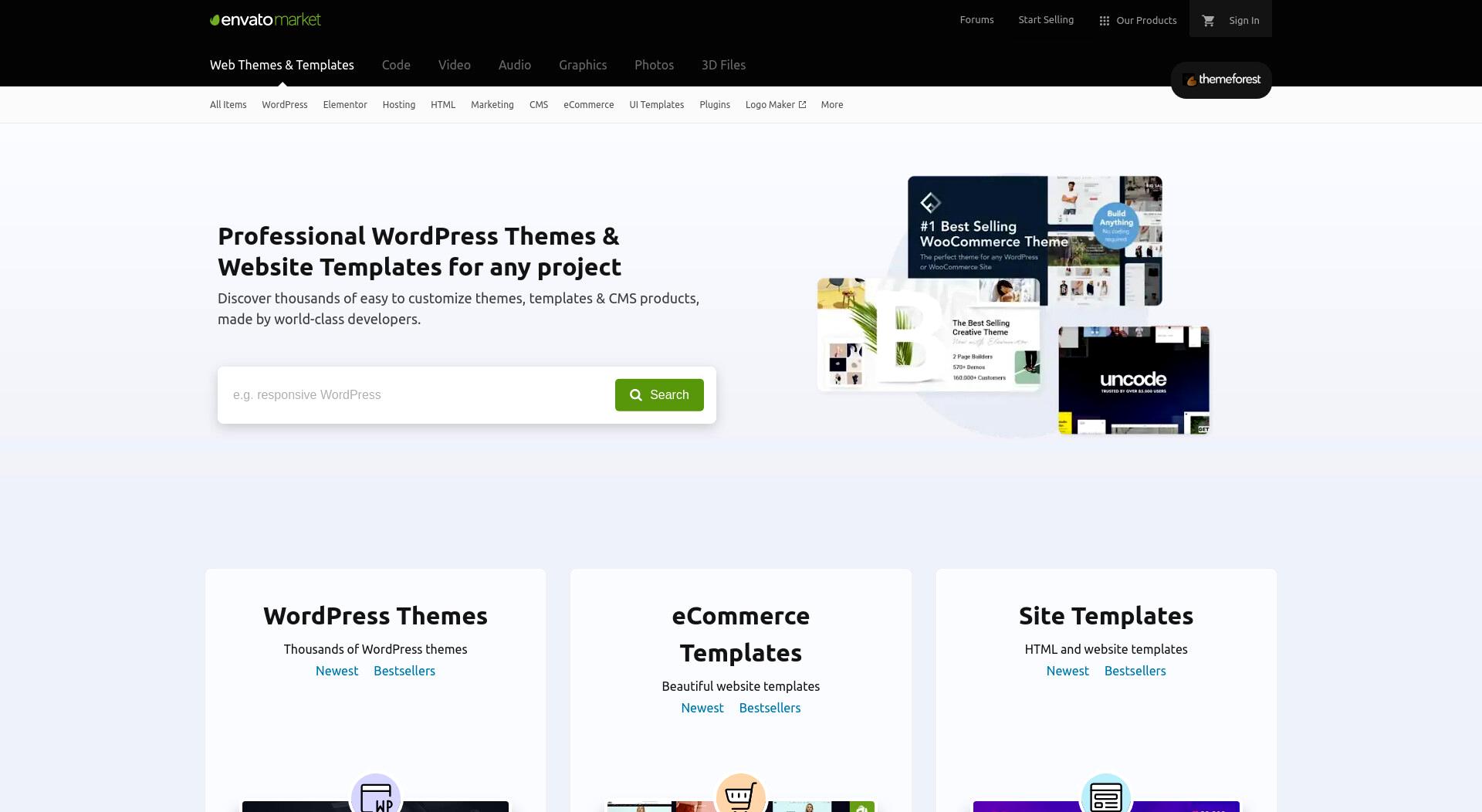Open the Hosting submenu item

click(x=398, y=105)
